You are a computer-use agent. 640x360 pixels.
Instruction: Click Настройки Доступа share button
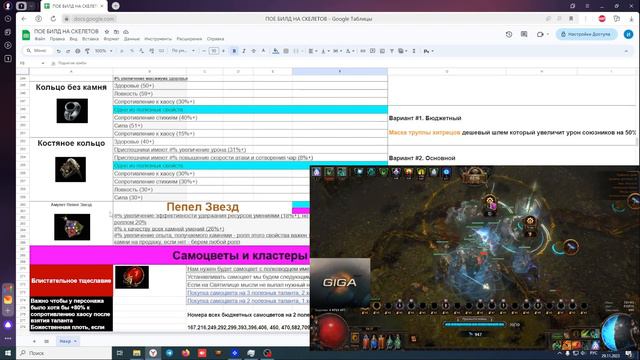point(586,34)
